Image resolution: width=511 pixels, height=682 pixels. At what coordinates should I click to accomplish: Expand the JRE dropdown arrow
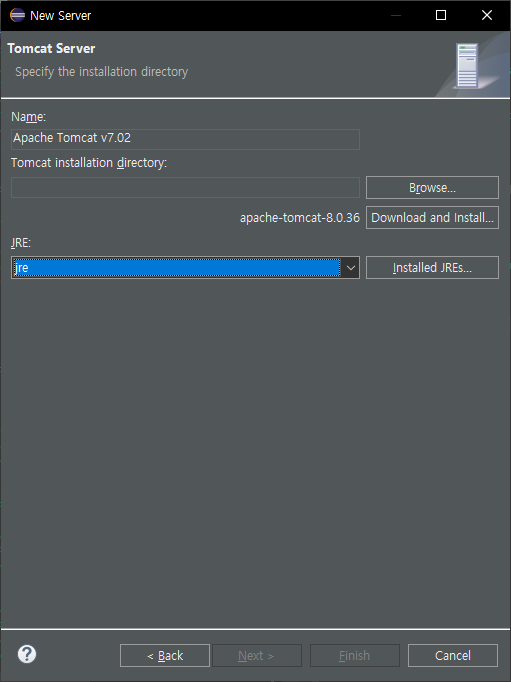351,268
